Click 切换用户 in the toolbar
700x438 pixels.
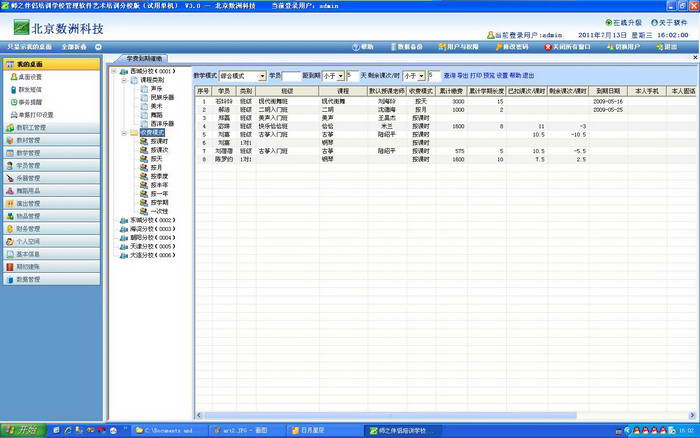point(624,47)
